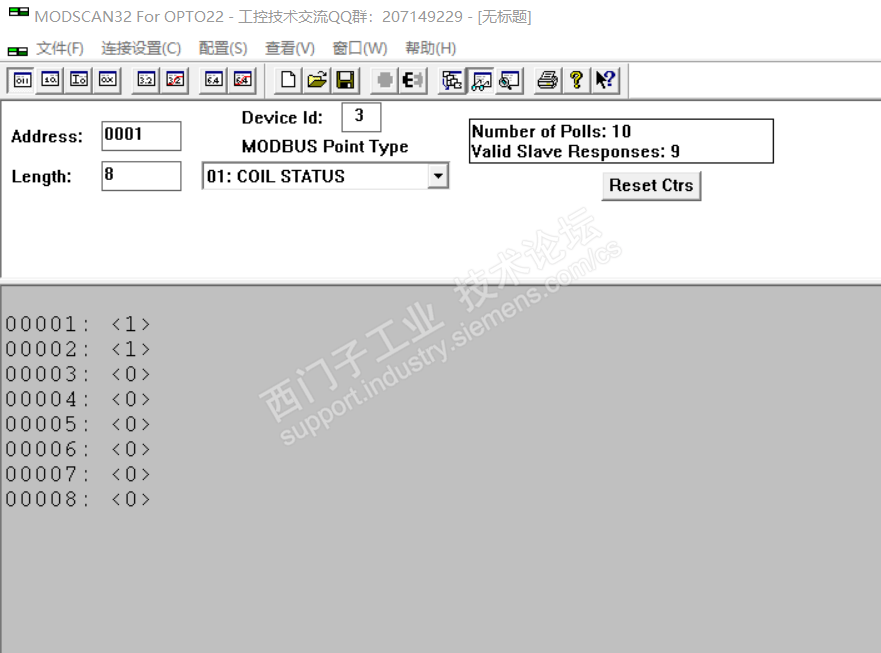Click the Address input field
This screenshot has height=653, width=881.
coord(141,135)
